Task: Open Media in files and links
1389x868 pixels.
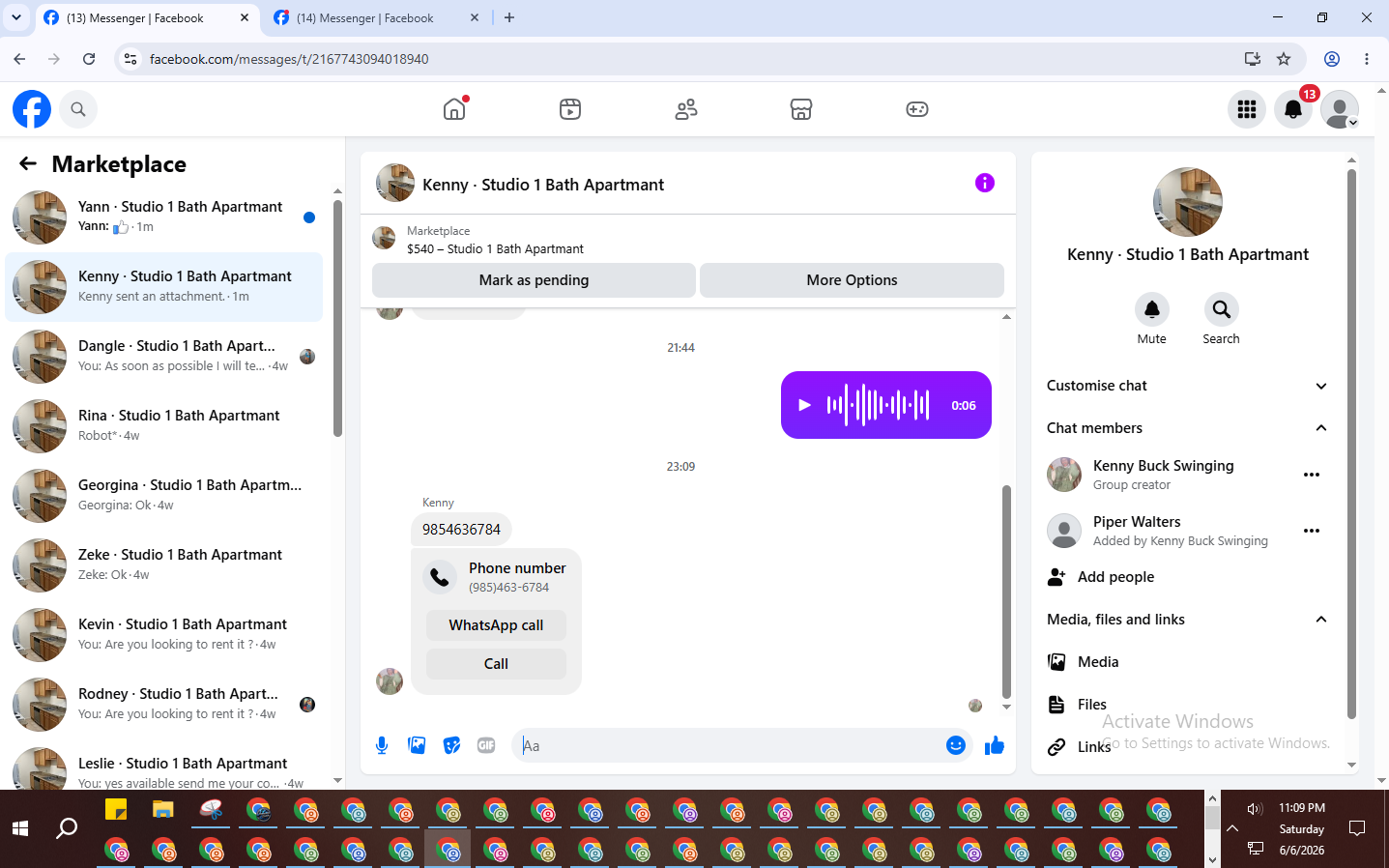Action: pyautogui.click(x=1187, y=662)
